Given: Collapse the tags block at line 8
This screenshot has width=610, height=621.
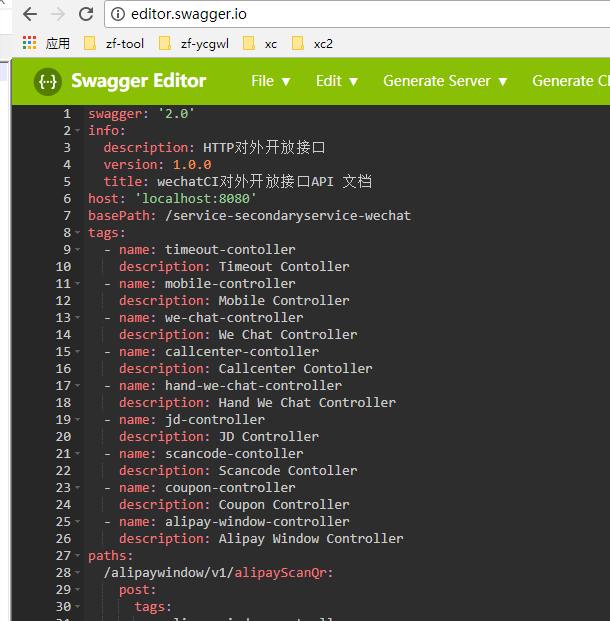Looking at the screenshot, I should tap(78, 233).
